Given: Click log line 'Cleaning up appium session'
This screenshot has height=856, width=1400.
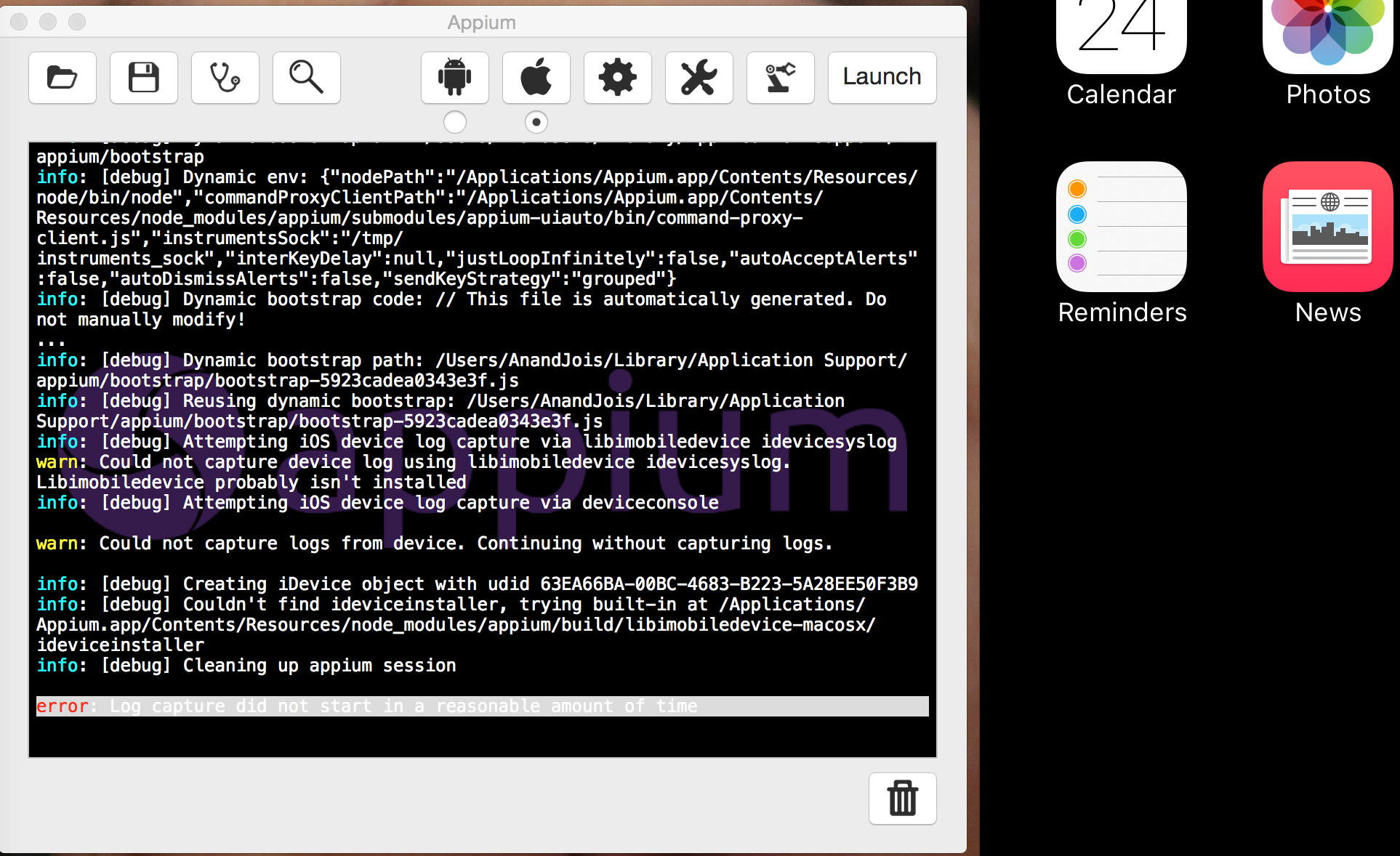Looking at the screenshot, I should [246, 666].
